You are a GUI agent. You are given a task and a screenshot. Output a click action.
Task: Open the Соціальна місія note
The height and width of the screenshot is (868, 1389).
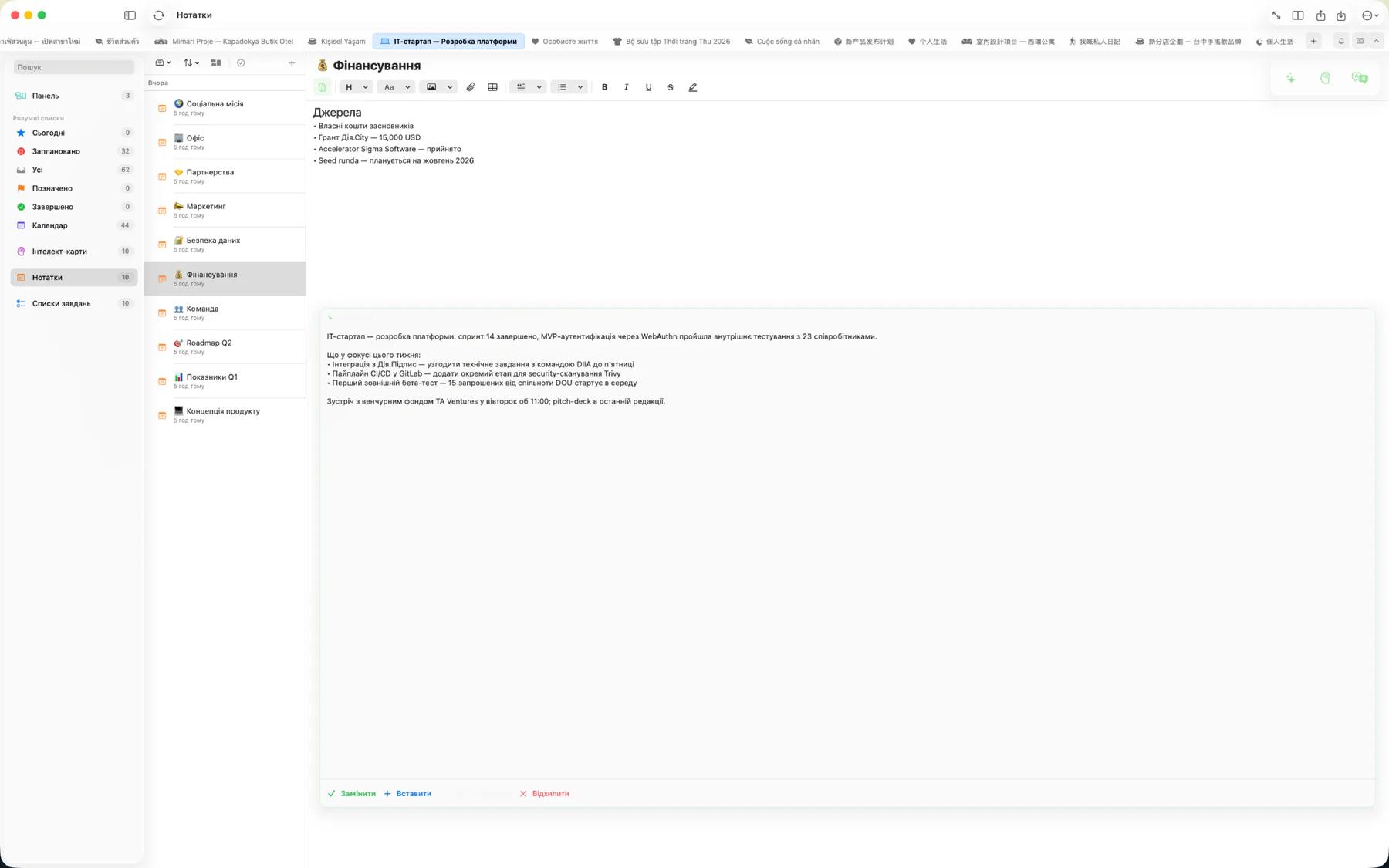pyautogui.click(x=225, y=108)
